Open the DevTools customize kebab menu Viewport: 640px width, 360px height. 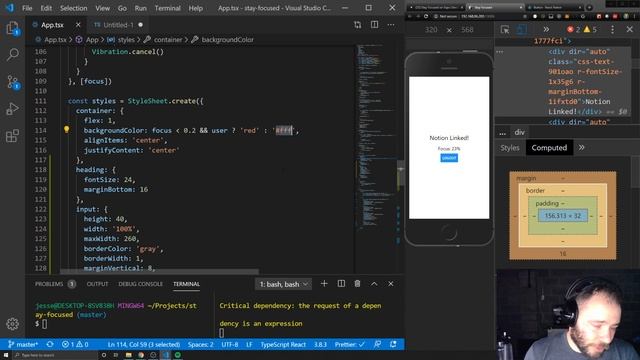click(612, 29)
